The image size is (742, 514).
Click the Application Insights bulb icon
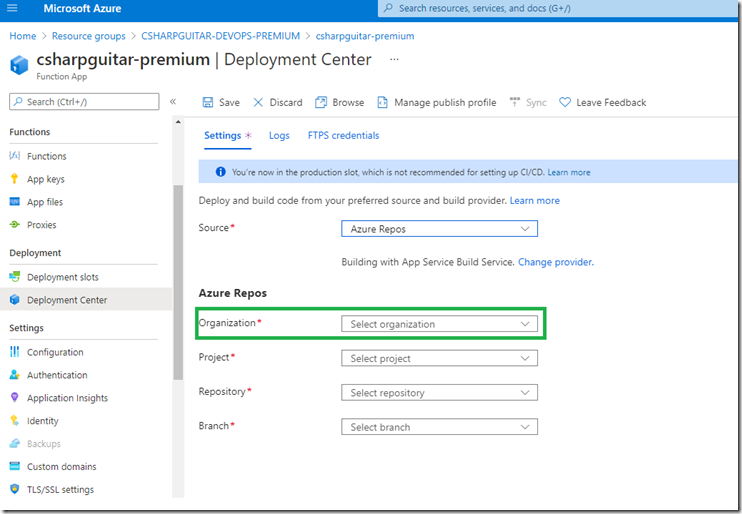click(15, 397)
